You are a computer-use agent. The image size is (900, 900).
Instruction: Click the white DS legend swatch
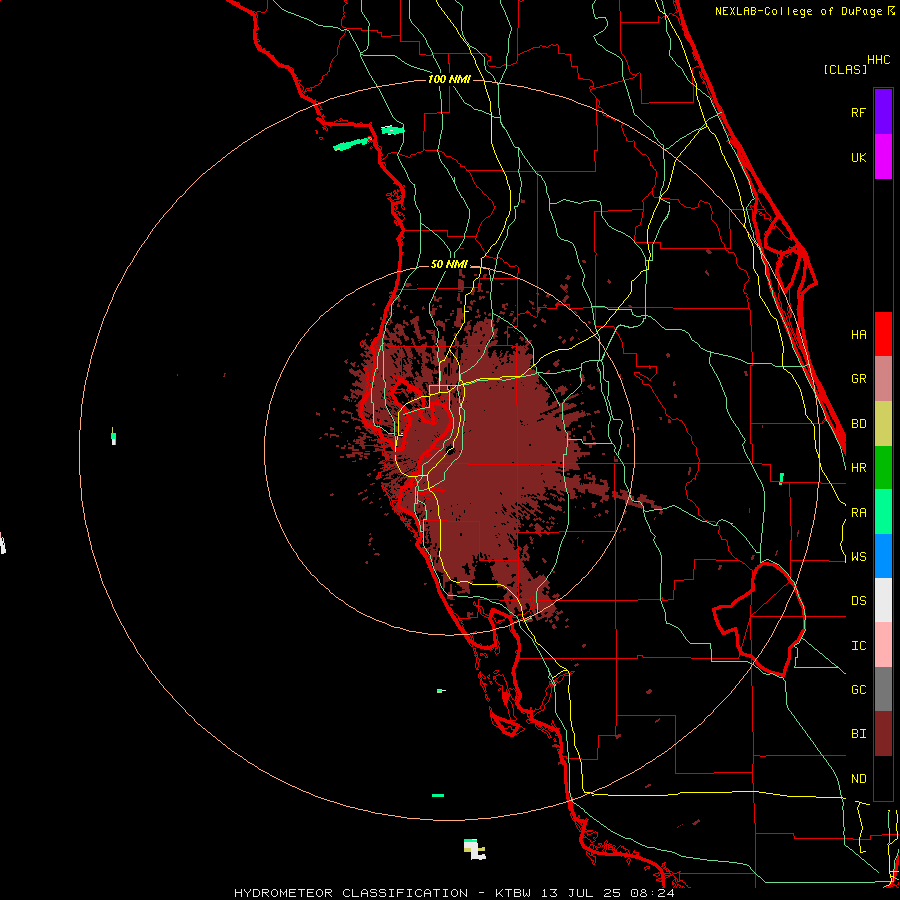(x=883, y=600)
